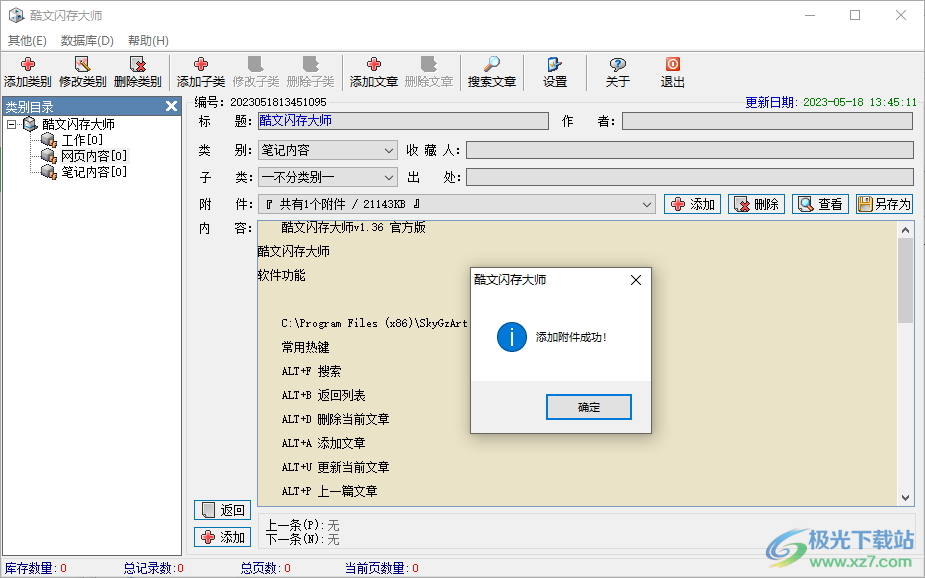Image resolution: width=925 pixels, height=578 pixels.
Task: Click the ALT+U 更新当前文章 line
Action: [336, 467]
